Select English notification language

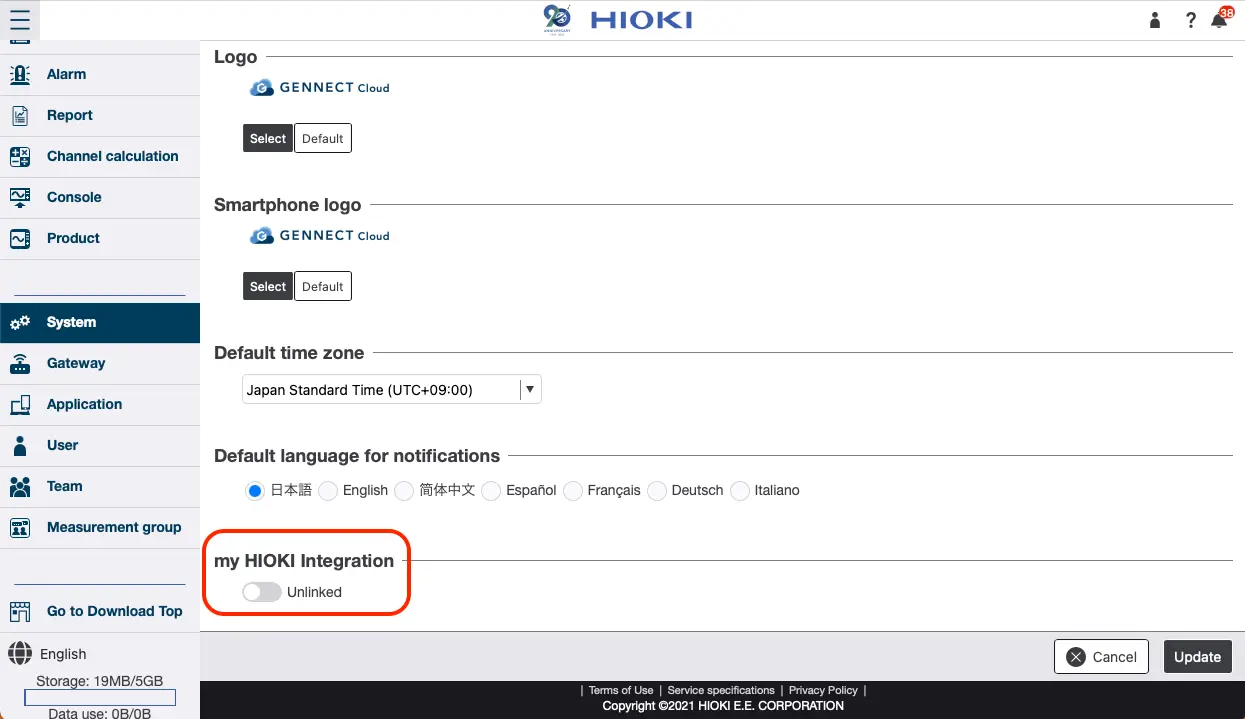(x=327, y=490)
